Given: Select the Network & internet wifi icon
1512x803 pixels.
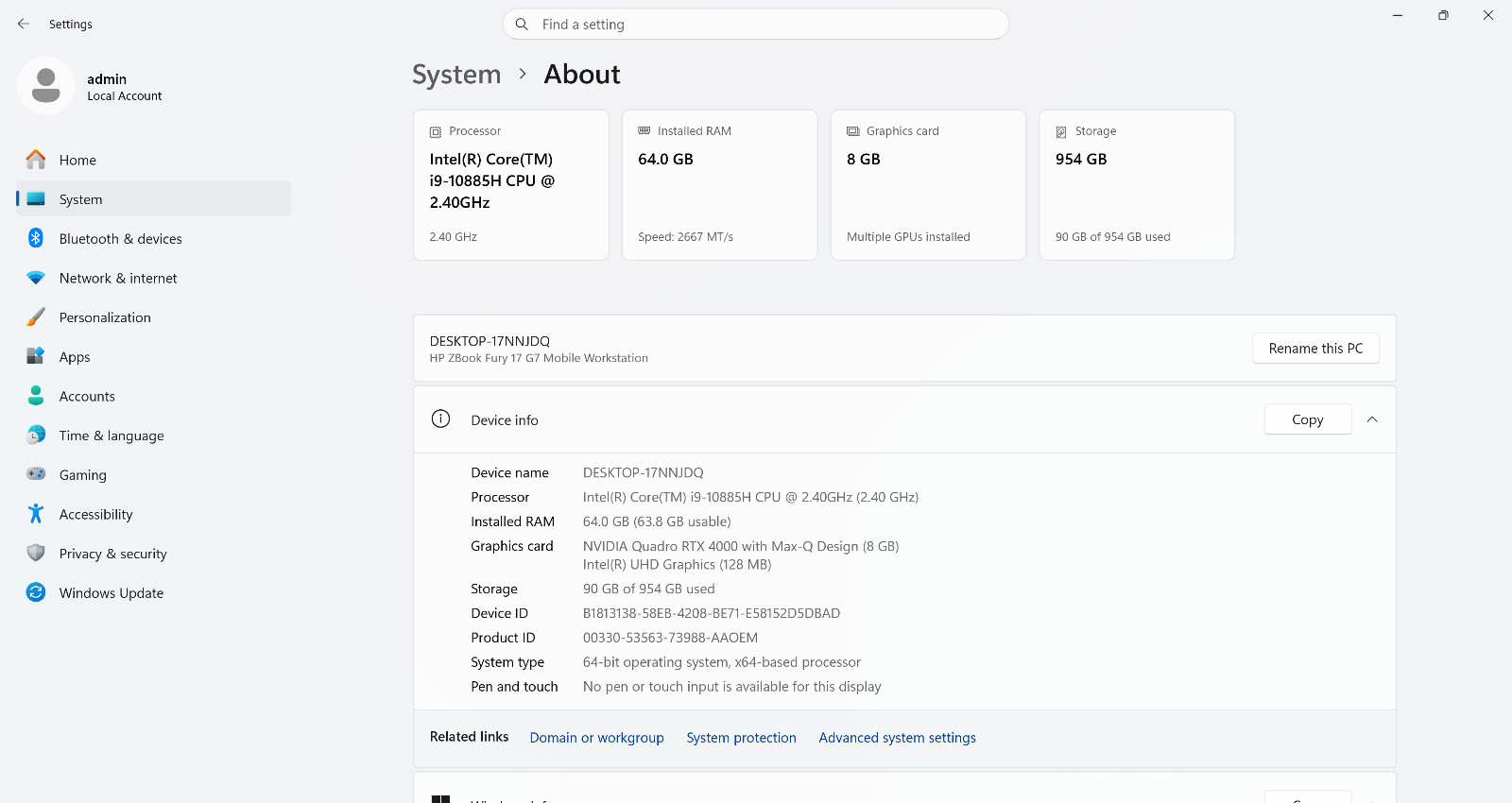Looking at the screenshot, I should pyautogui.click(x=36, y=278).
